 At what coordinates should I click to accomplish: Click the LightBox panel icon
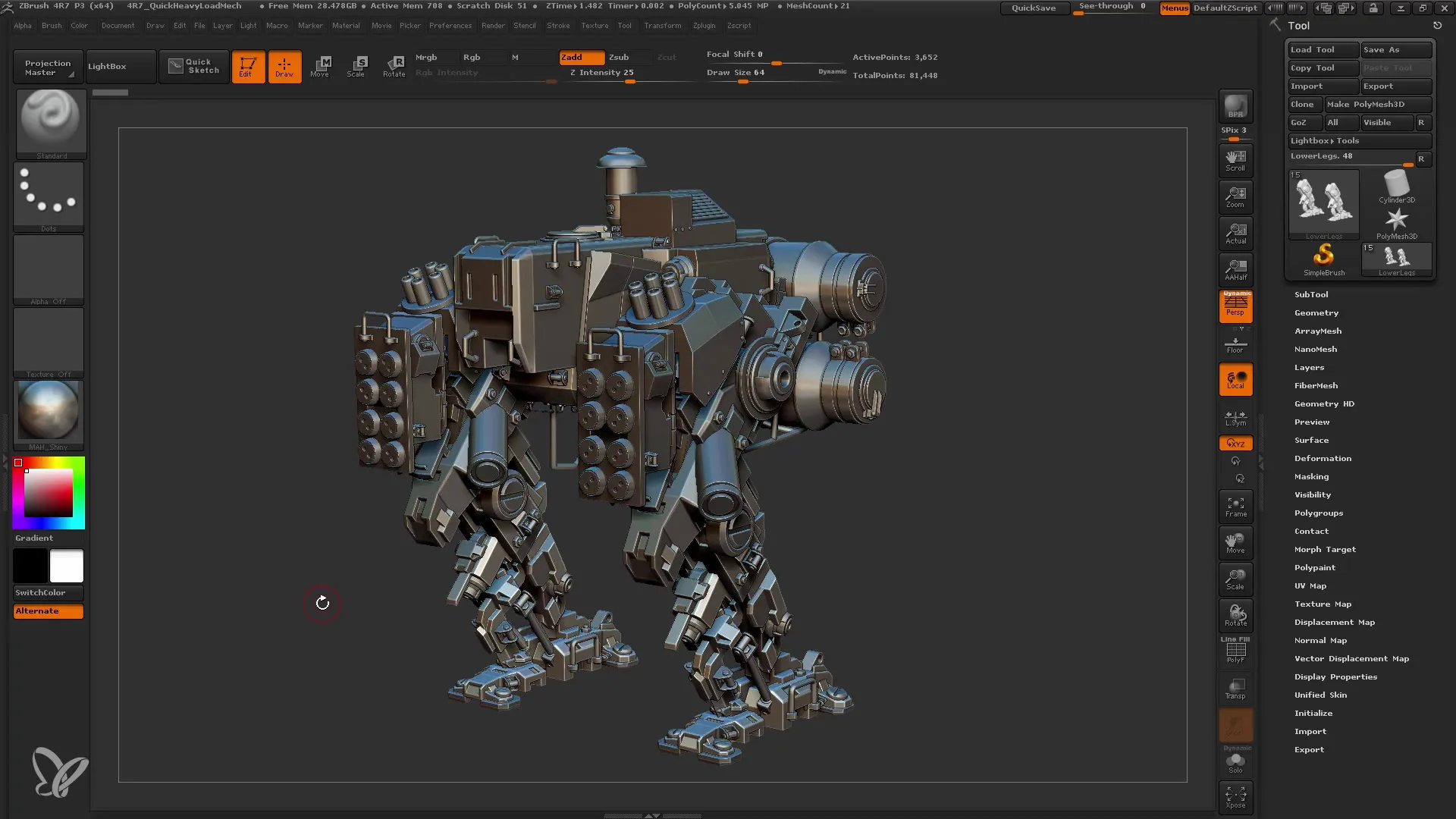106,66
